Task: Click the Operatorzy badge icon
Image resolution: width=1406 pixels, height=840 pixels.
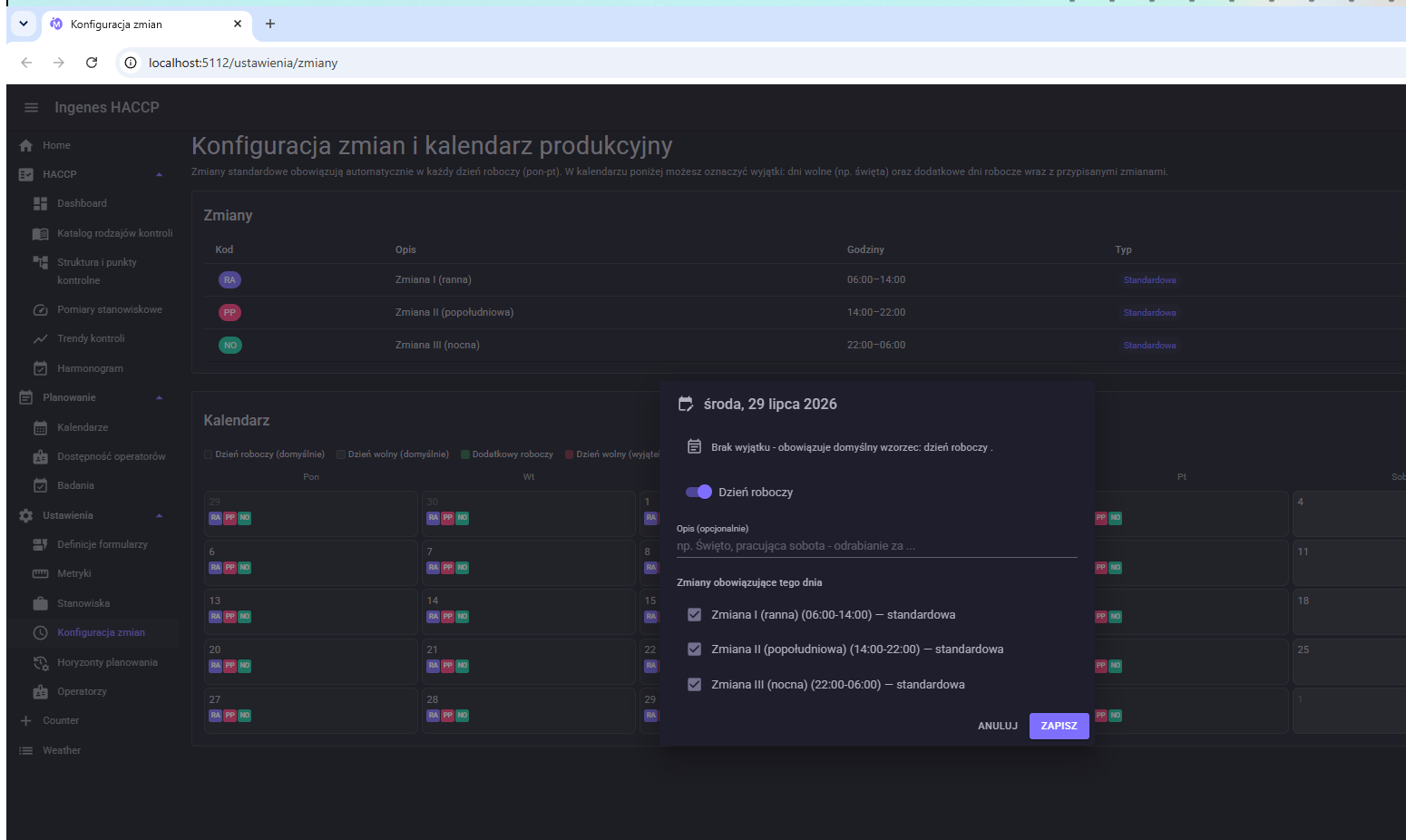Action: (40, 691)
